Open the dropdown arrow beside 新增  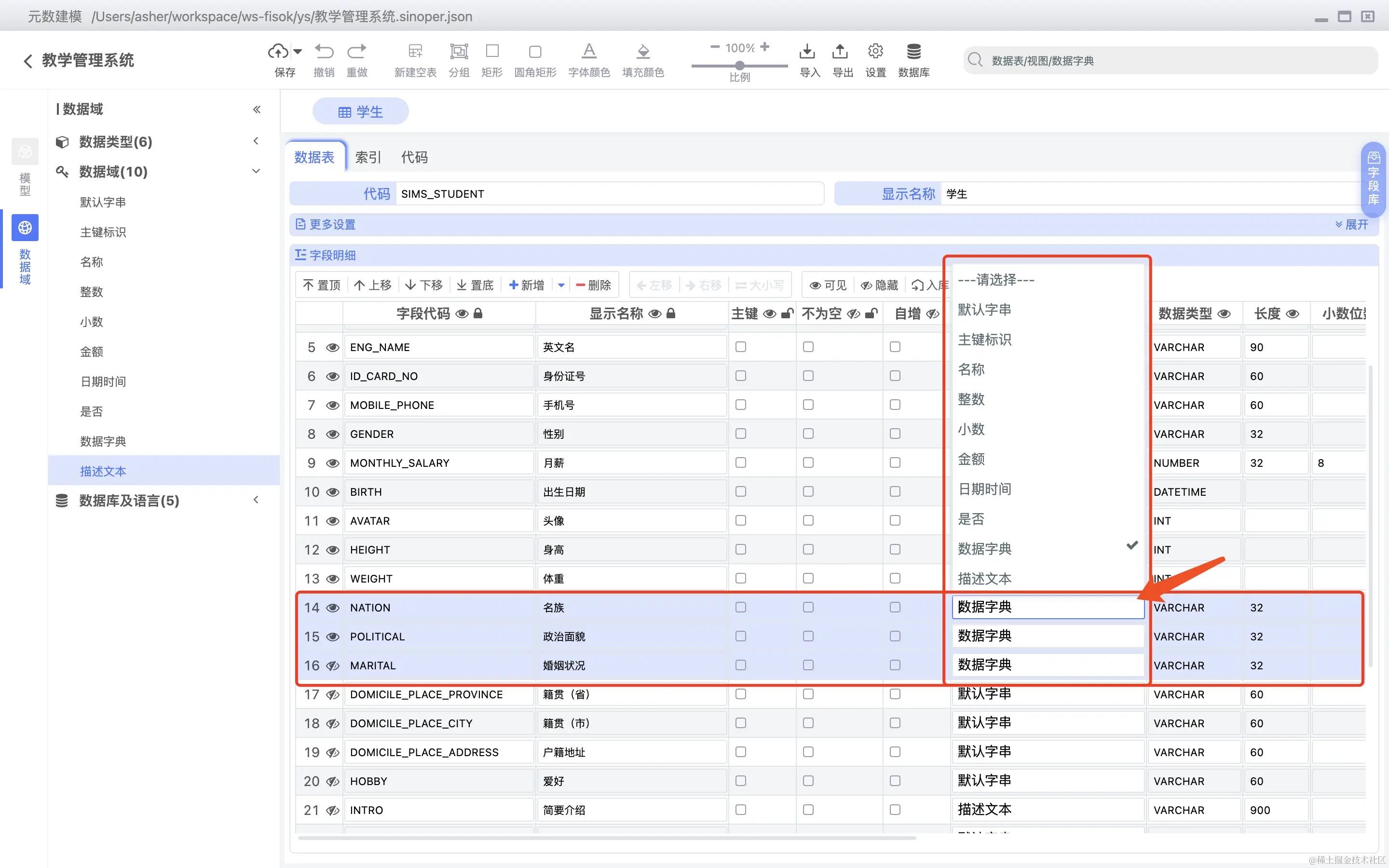(x=561, y=285)
